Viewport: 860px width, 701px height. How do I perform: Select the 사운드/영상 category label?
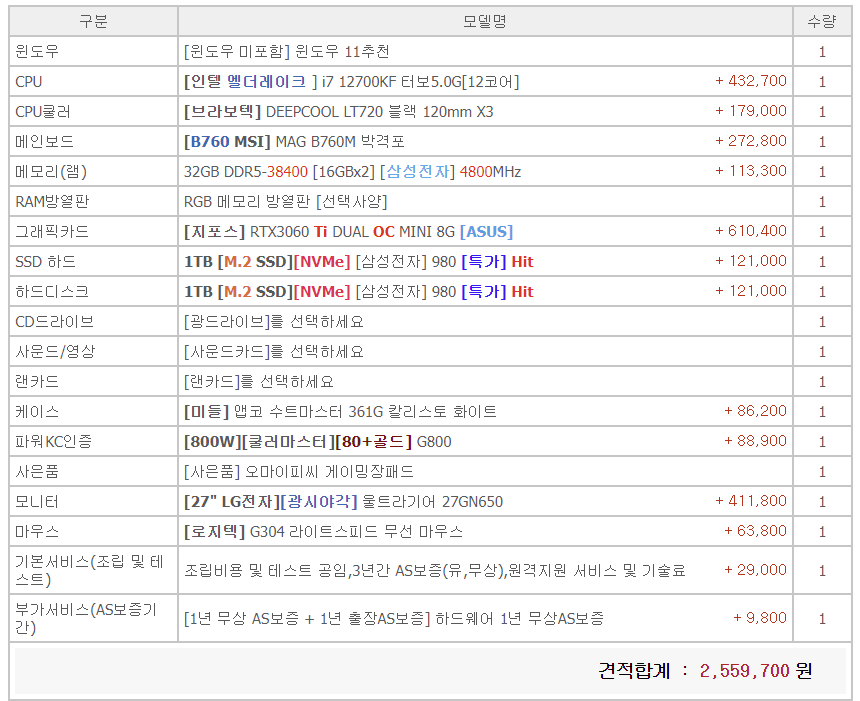pos(55,352)
